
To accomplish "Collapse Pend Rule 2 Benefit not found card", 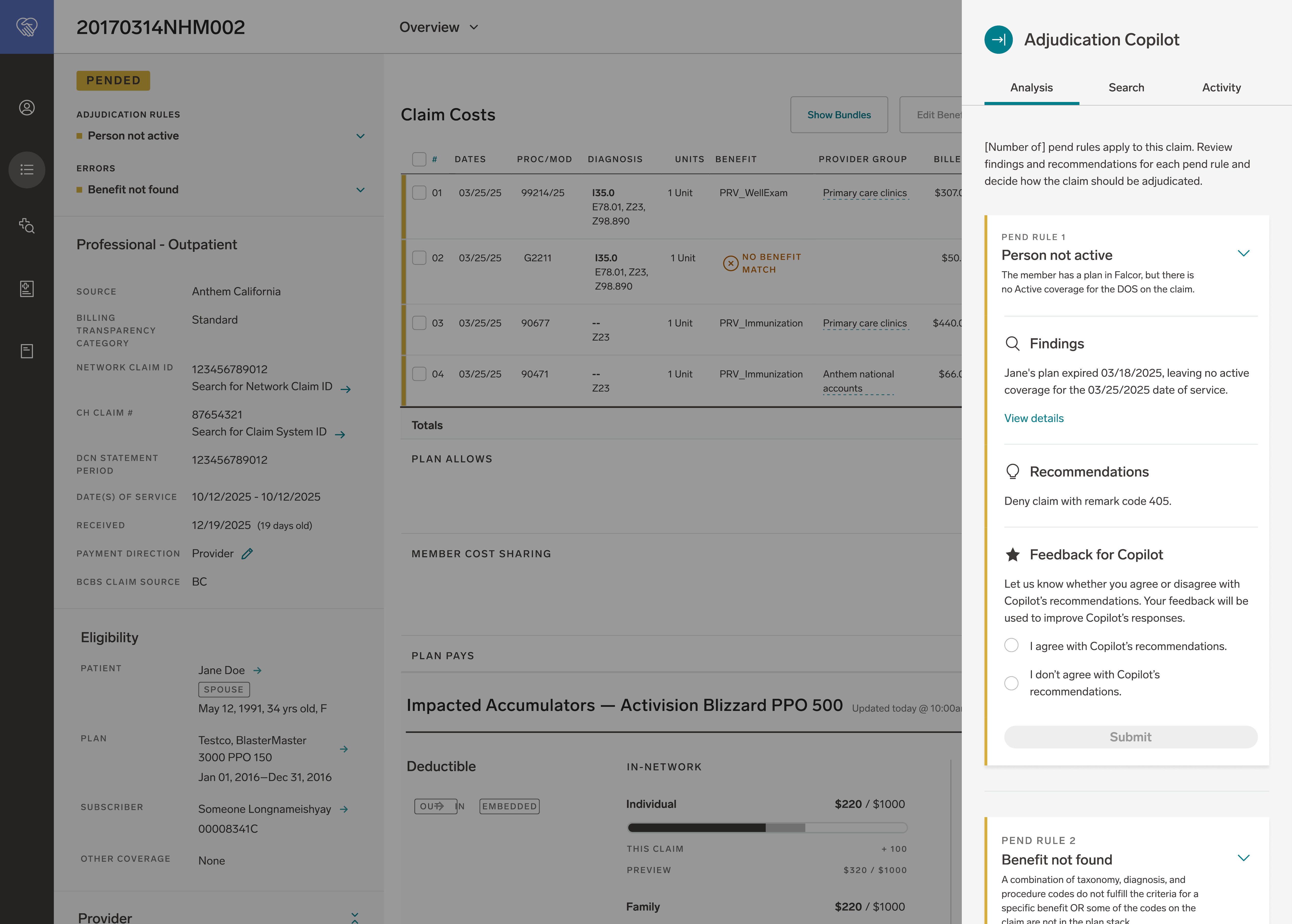I will tap(1244, 857).
